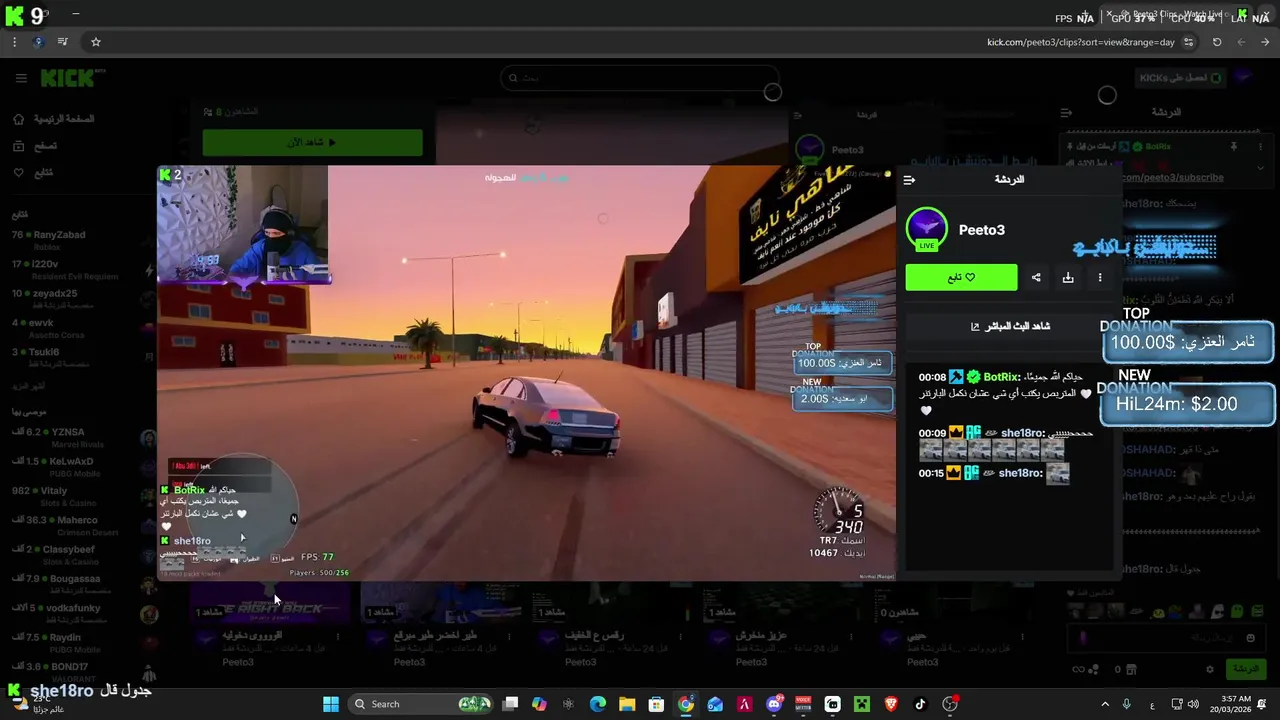
Task: Open Windows Start menu
Action: point(331,704)
